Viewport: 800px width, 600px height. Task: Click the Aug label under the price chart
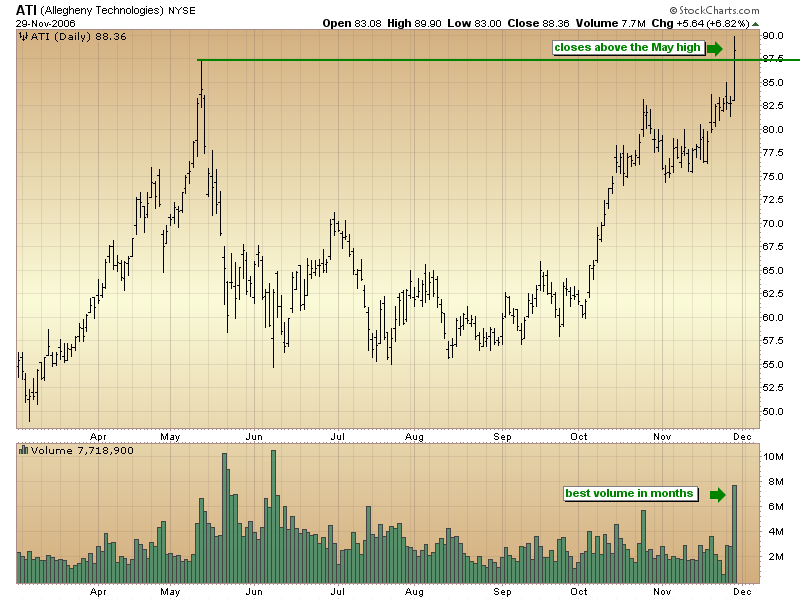tap(414, 437)
